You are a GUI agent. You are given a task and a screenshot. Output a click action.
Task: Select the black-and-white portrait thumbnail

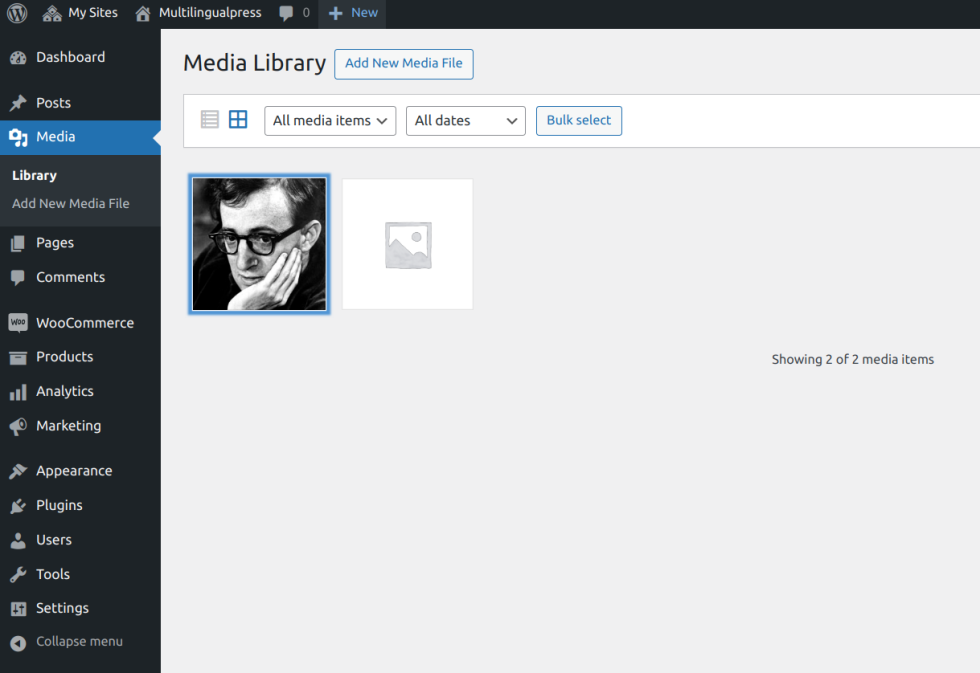point(259,244)
